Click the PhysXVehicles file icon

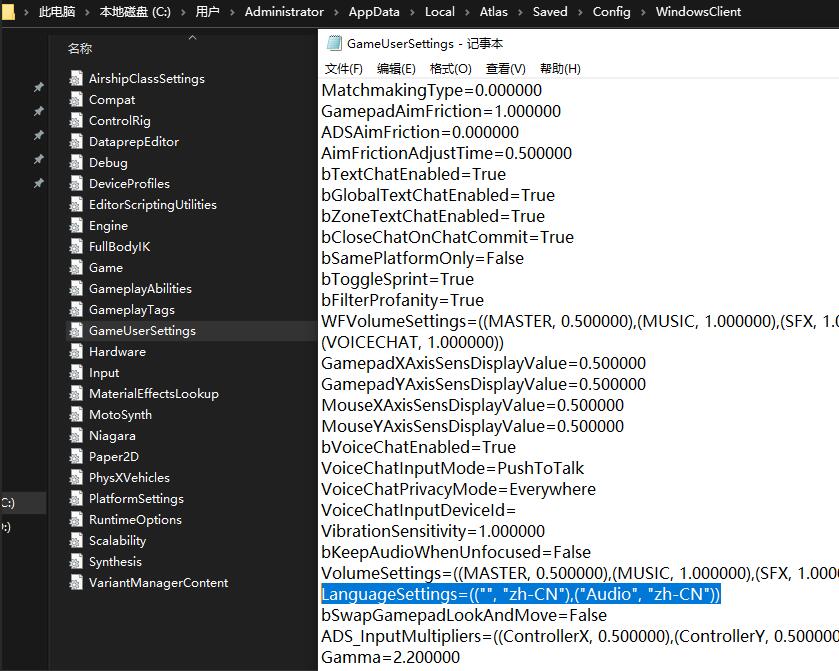click(x=76, y=477)
